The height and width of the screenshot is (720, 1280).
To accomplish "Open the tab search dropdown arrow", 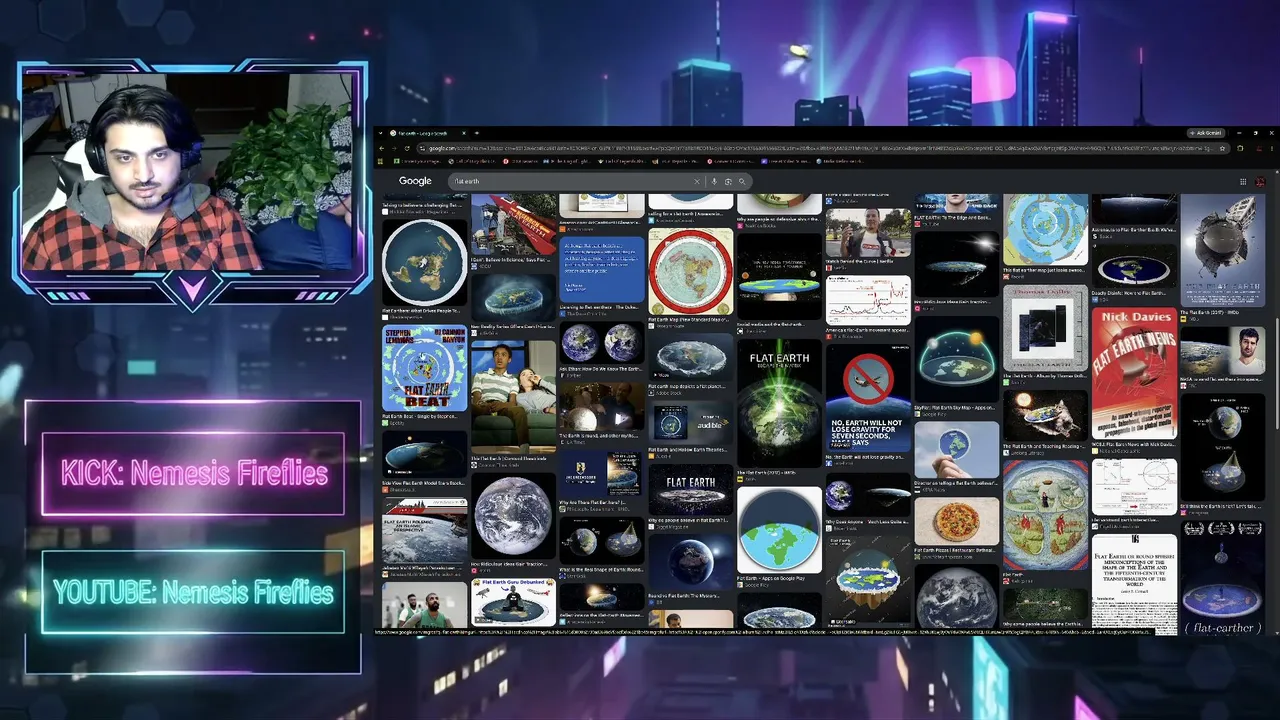I will pos(382,133).
